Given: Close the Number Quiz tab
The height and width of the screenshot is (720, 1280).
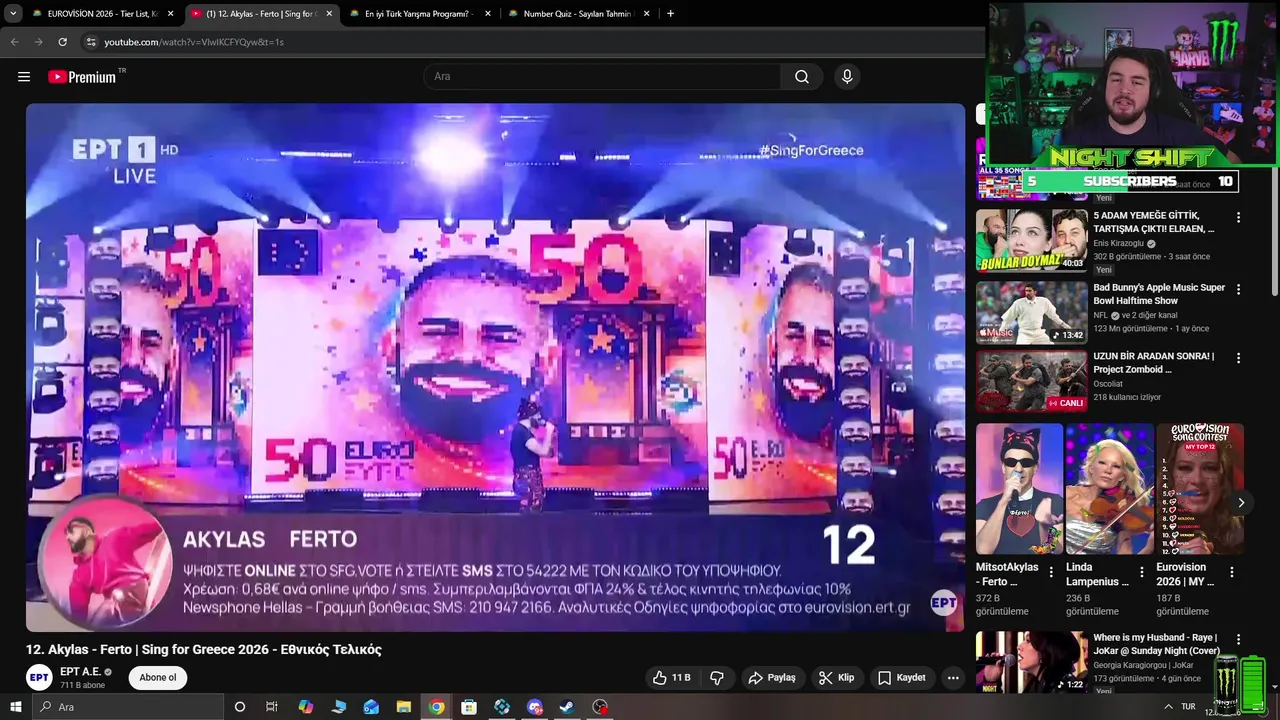Looking at the screenshot, I should click(x=647, y=14).
